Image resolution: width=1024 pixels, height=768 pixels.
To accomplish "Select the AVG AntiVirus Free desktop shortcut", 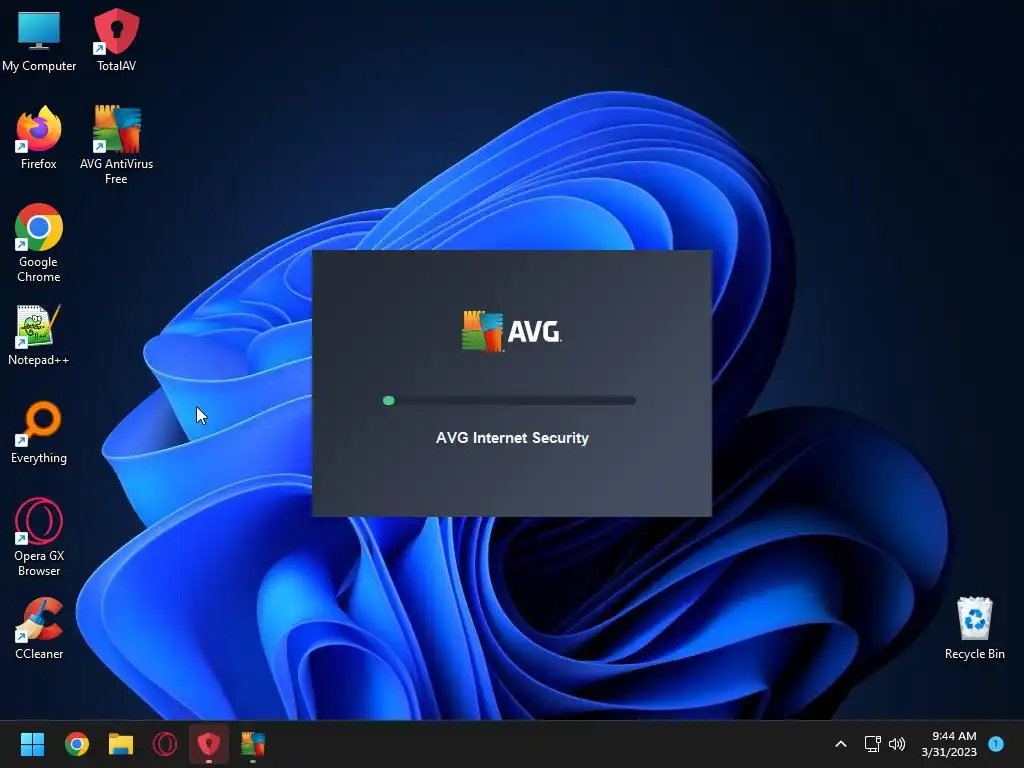I will tap(116, 145).
